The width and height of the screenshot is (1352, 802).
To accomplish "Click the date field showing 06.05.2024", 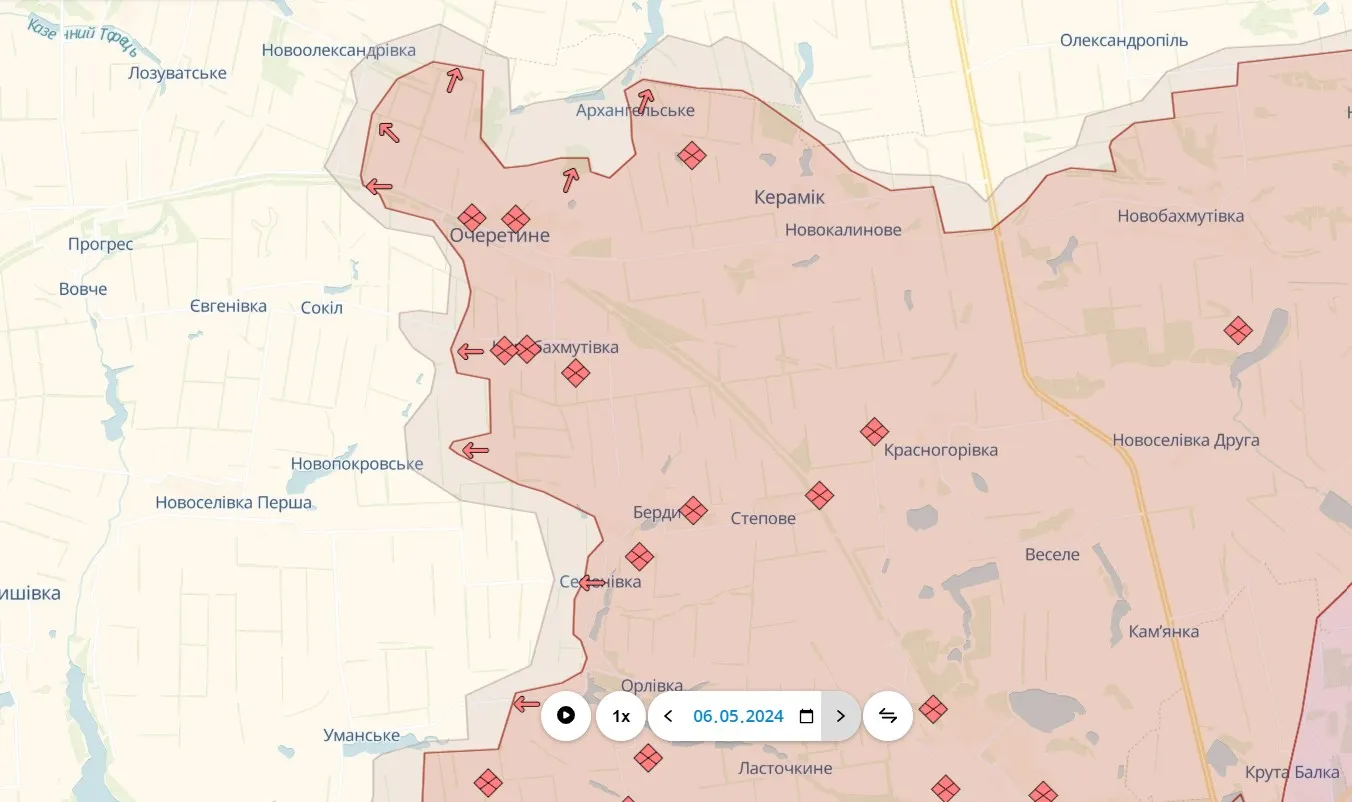I will [738, 716].
